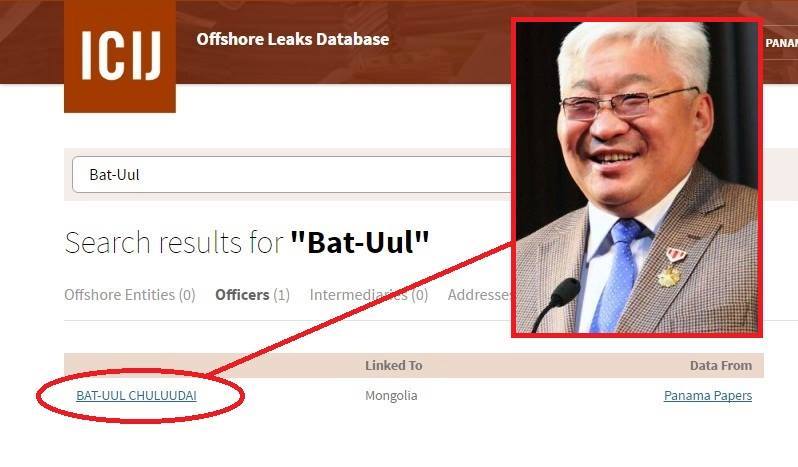Follow the Panama Papers data source link

(x=708, y=395)
